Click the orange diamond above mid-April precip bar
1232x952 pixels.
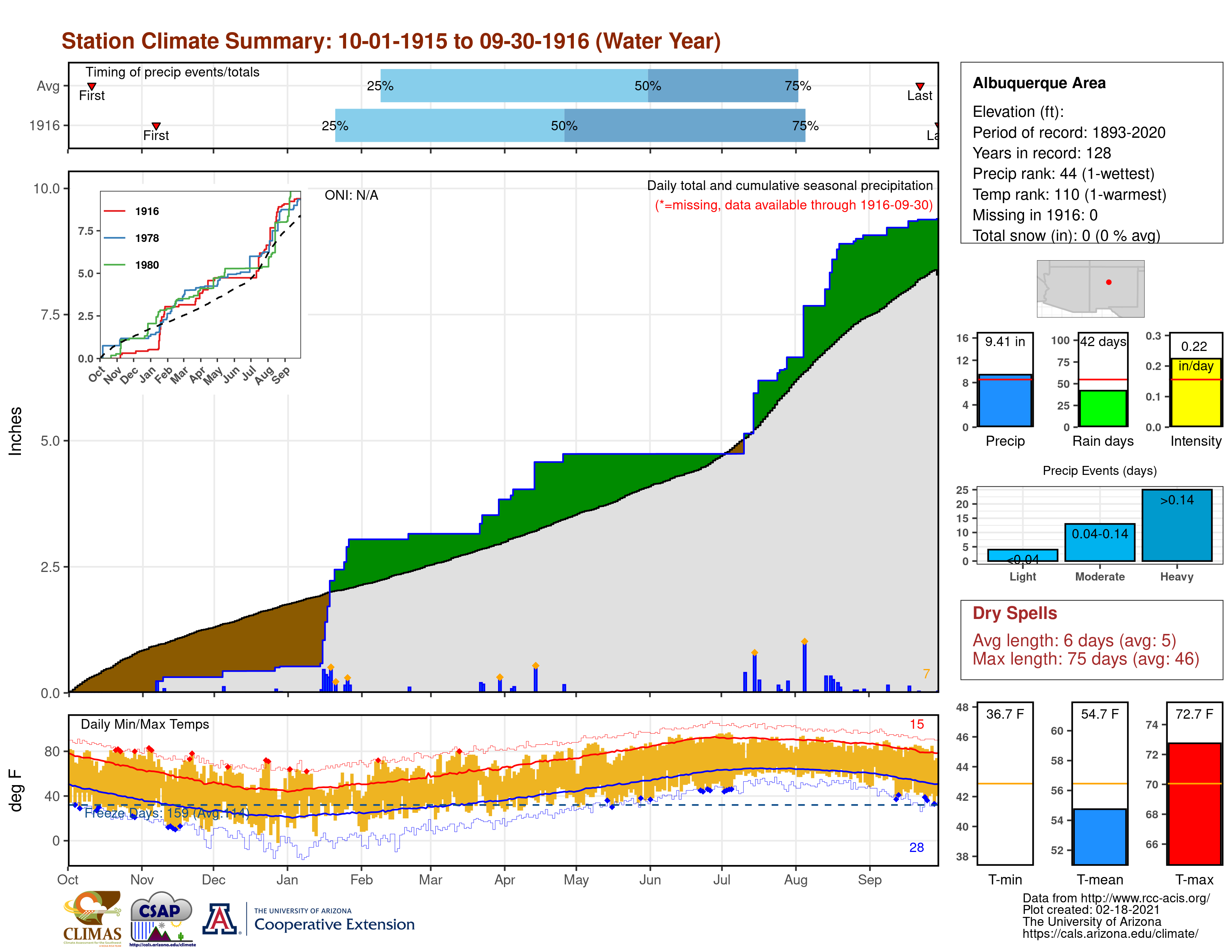535,666
